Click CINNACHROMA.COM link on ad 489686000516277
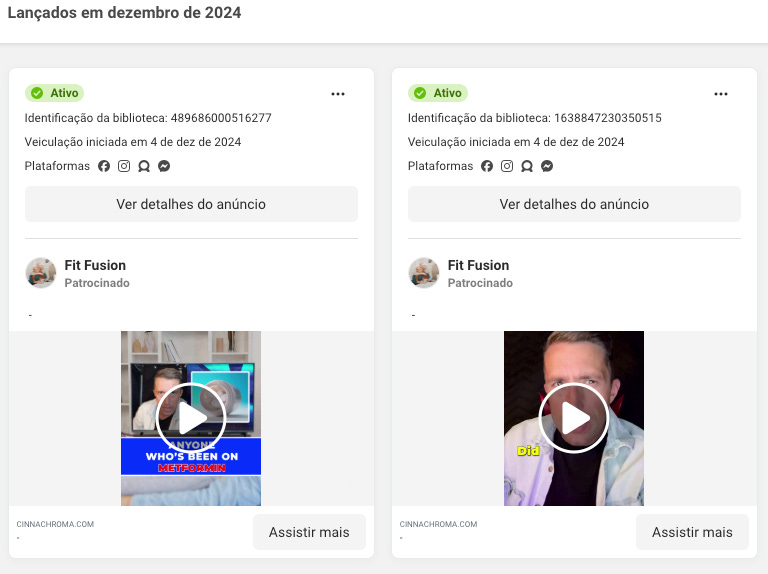This screenshot has height=574, width=768. (55, 524)
